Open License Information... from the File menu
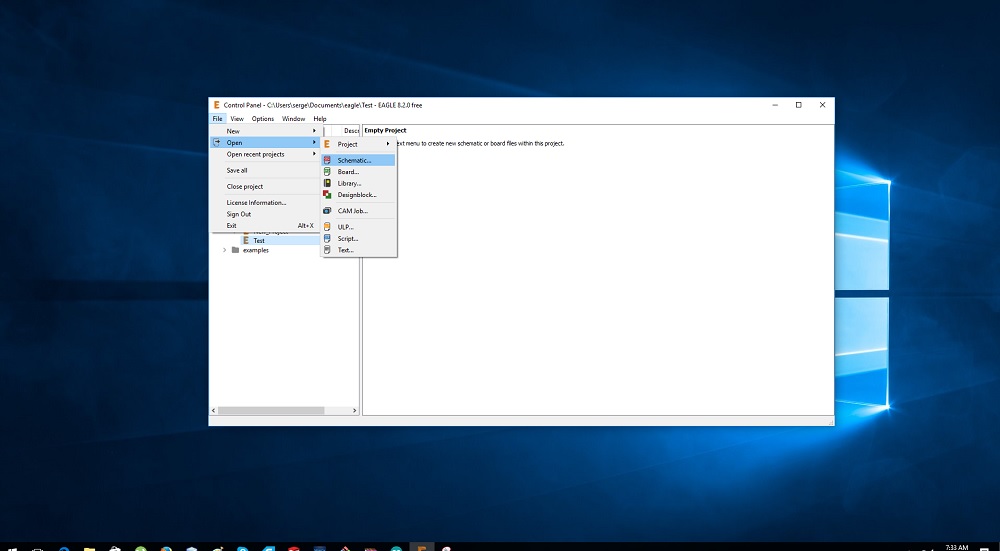This screenshot has width=1000, height=551. point(265,202)
